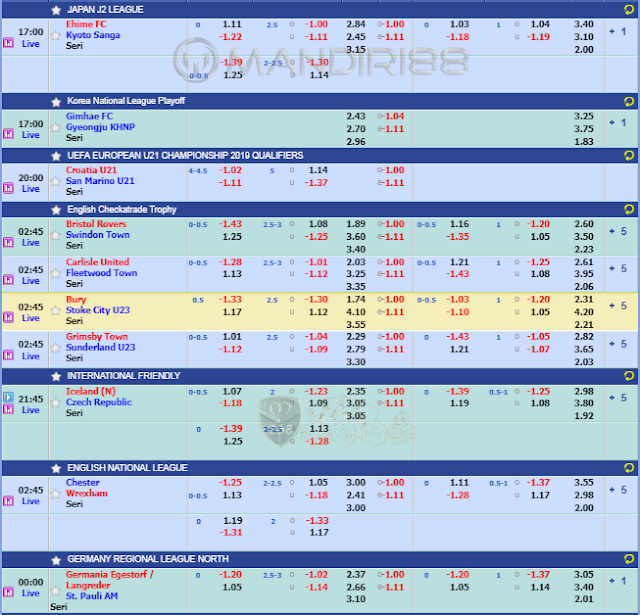Open stats icon for Carlisle United match
Screen dimensions: 640x615
point(8,280)
